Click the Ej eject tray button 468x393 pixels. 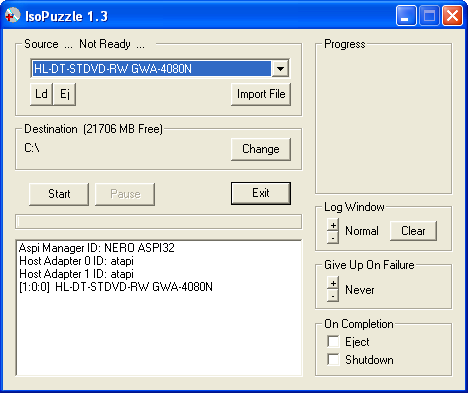click(65, 94)
